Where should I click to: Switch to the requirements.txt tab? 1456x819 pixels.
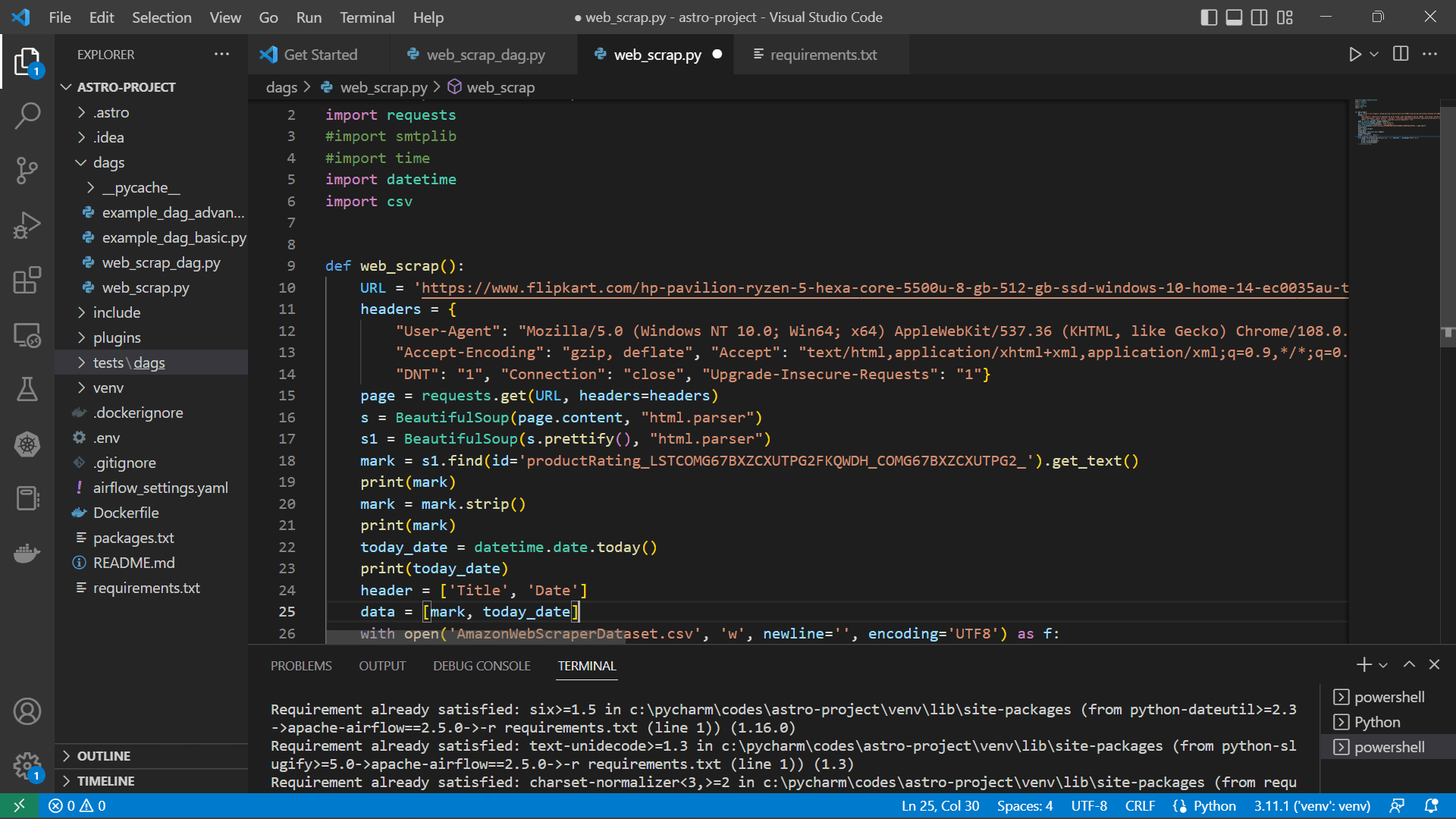[x=823, y=55]
